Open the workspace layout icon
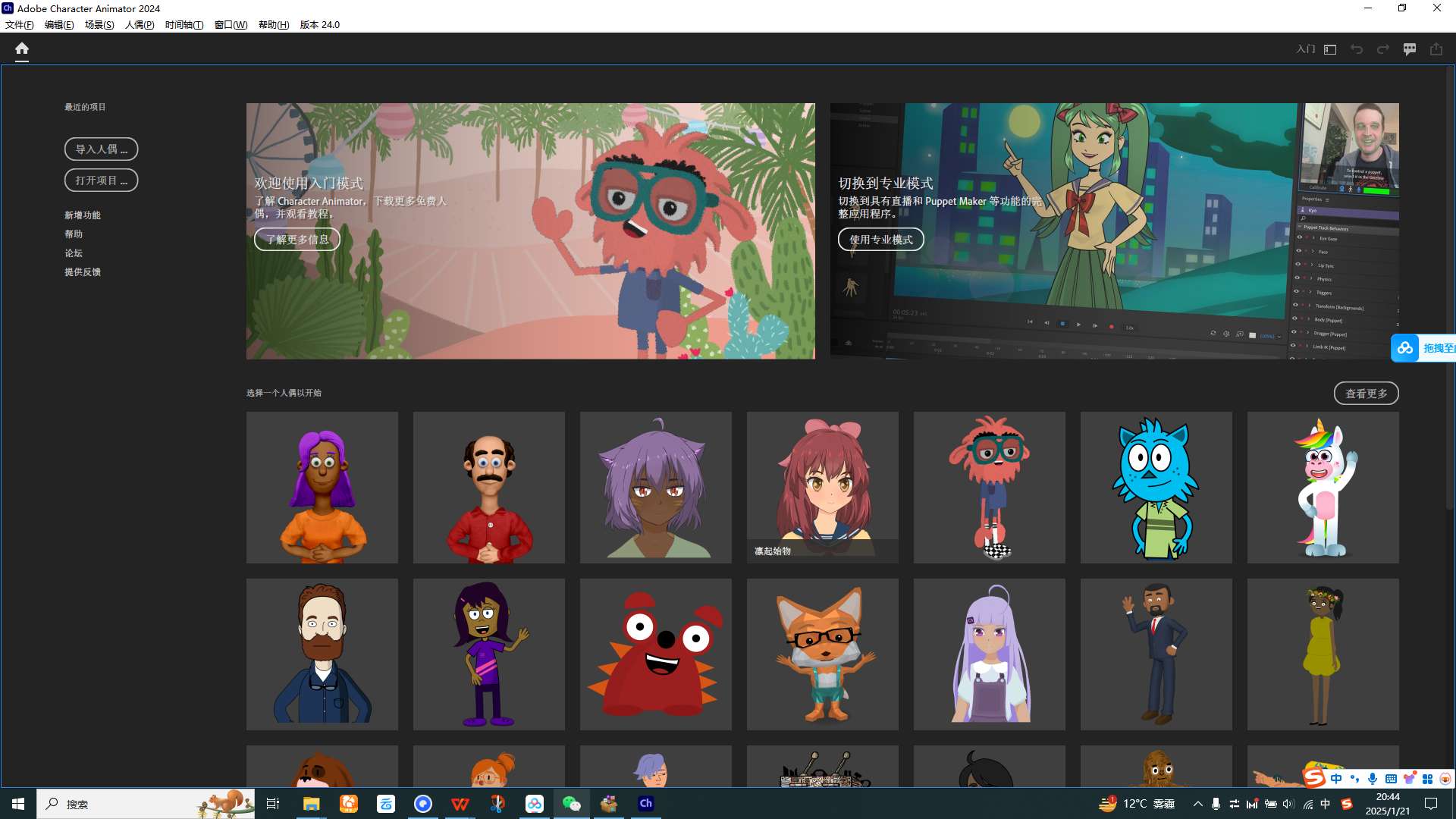1456x819 pixels. click(x=1330, y=49)
